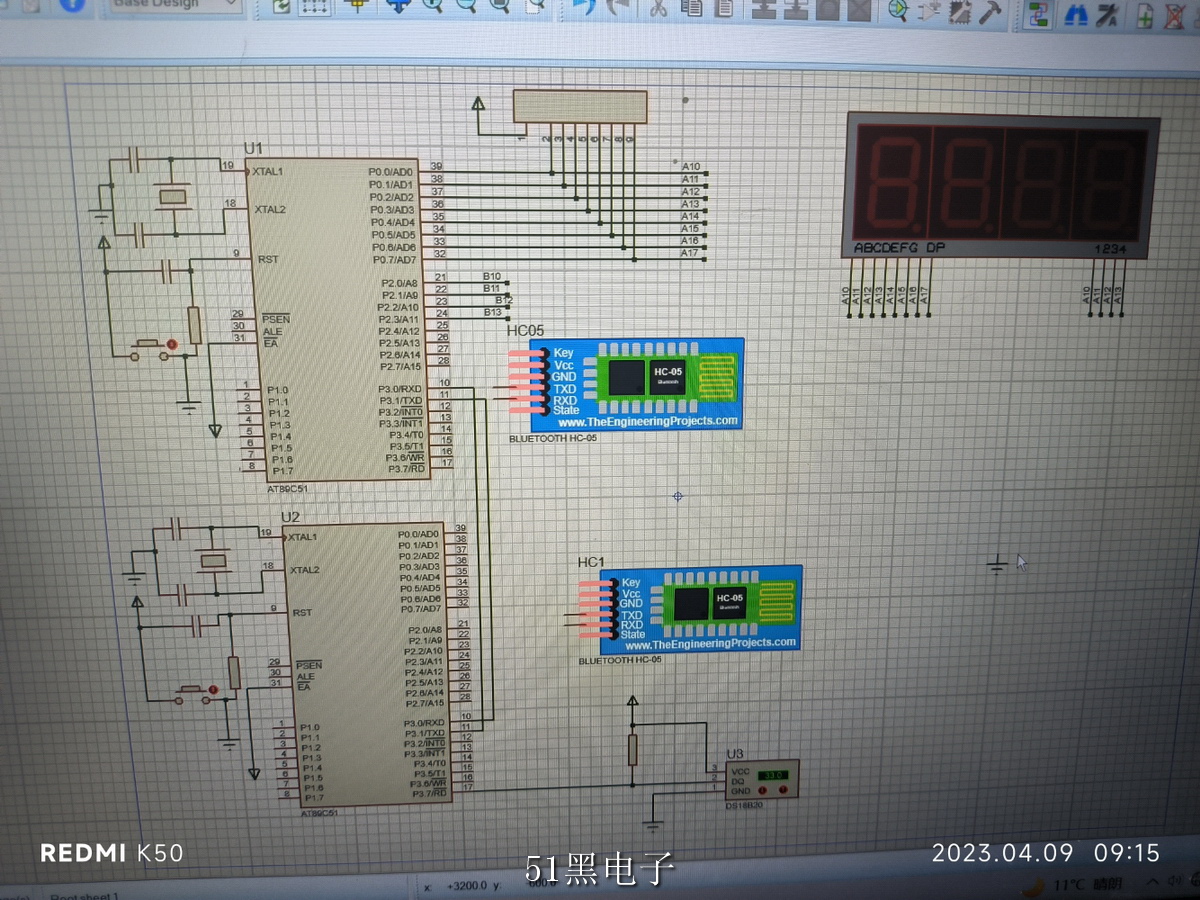1200x900 pixels.
Task: Select the False Origin crosshair icon
Action: (x=358, y=6)
